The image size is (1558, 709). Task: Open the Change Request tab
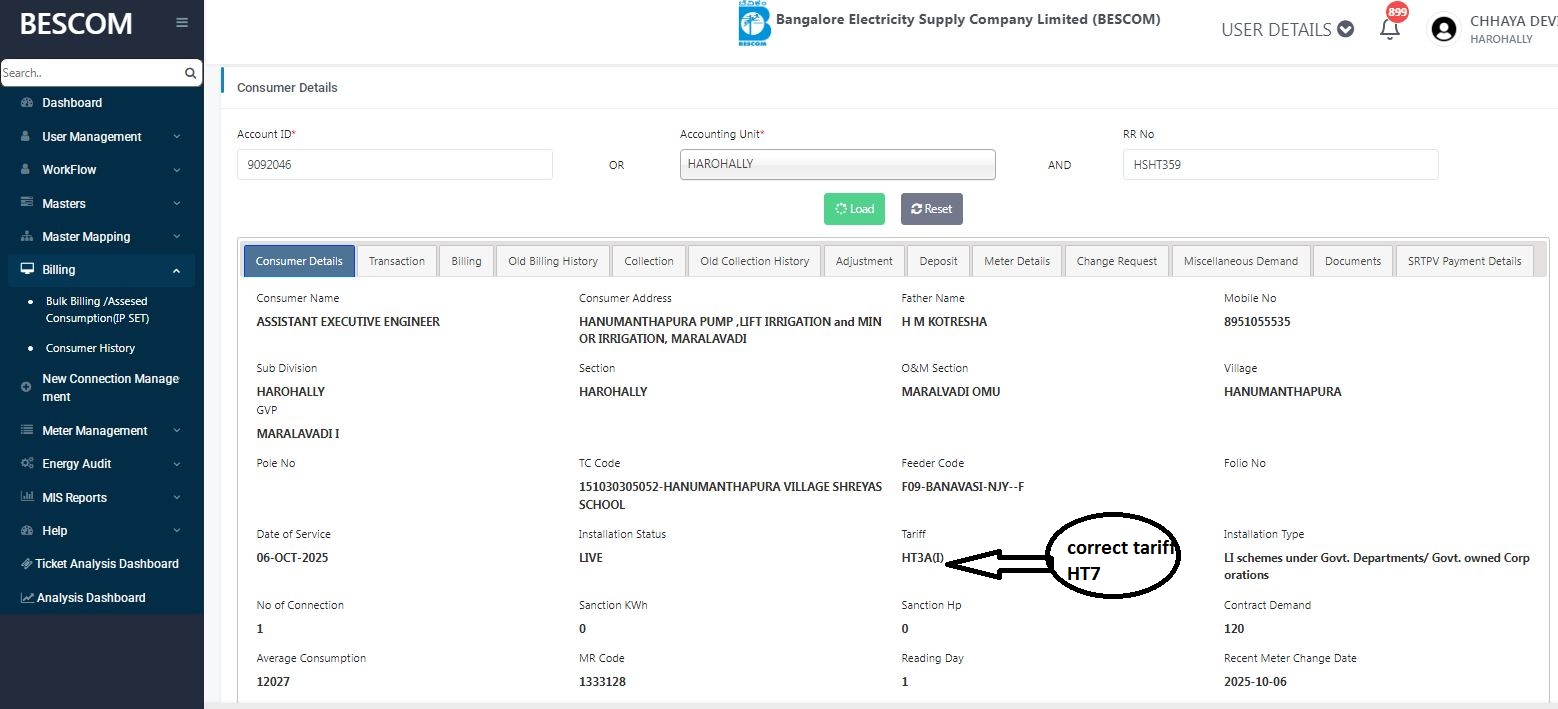coord(1117,261)
